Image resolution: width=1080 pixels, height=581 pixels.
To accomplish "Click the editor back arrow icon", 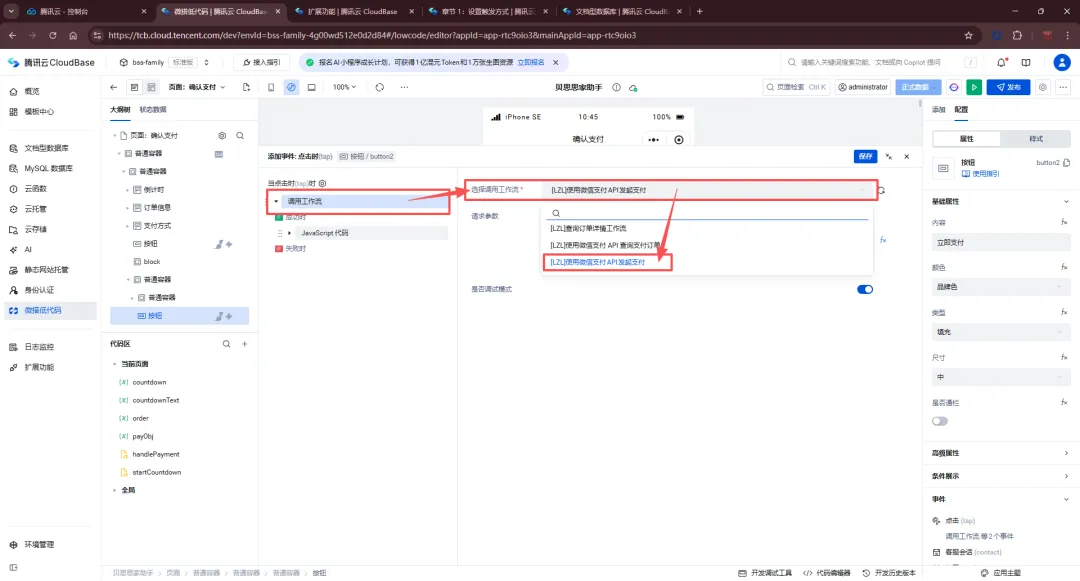I will pyautogui.click(x=114, y=87).
